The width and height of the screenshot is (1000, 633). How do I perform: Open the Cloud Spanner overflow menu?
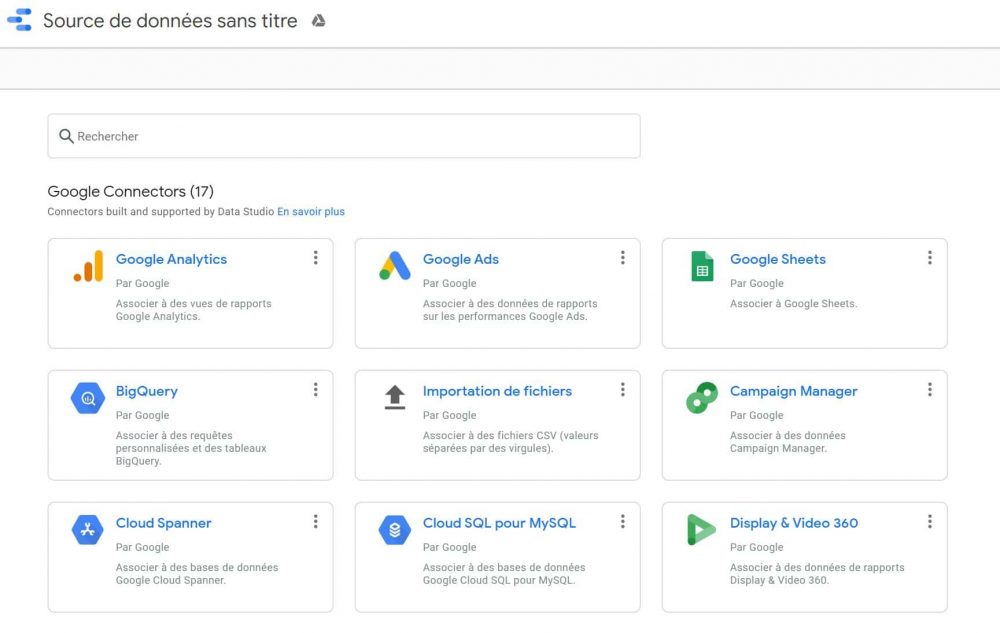click(316, 521)
